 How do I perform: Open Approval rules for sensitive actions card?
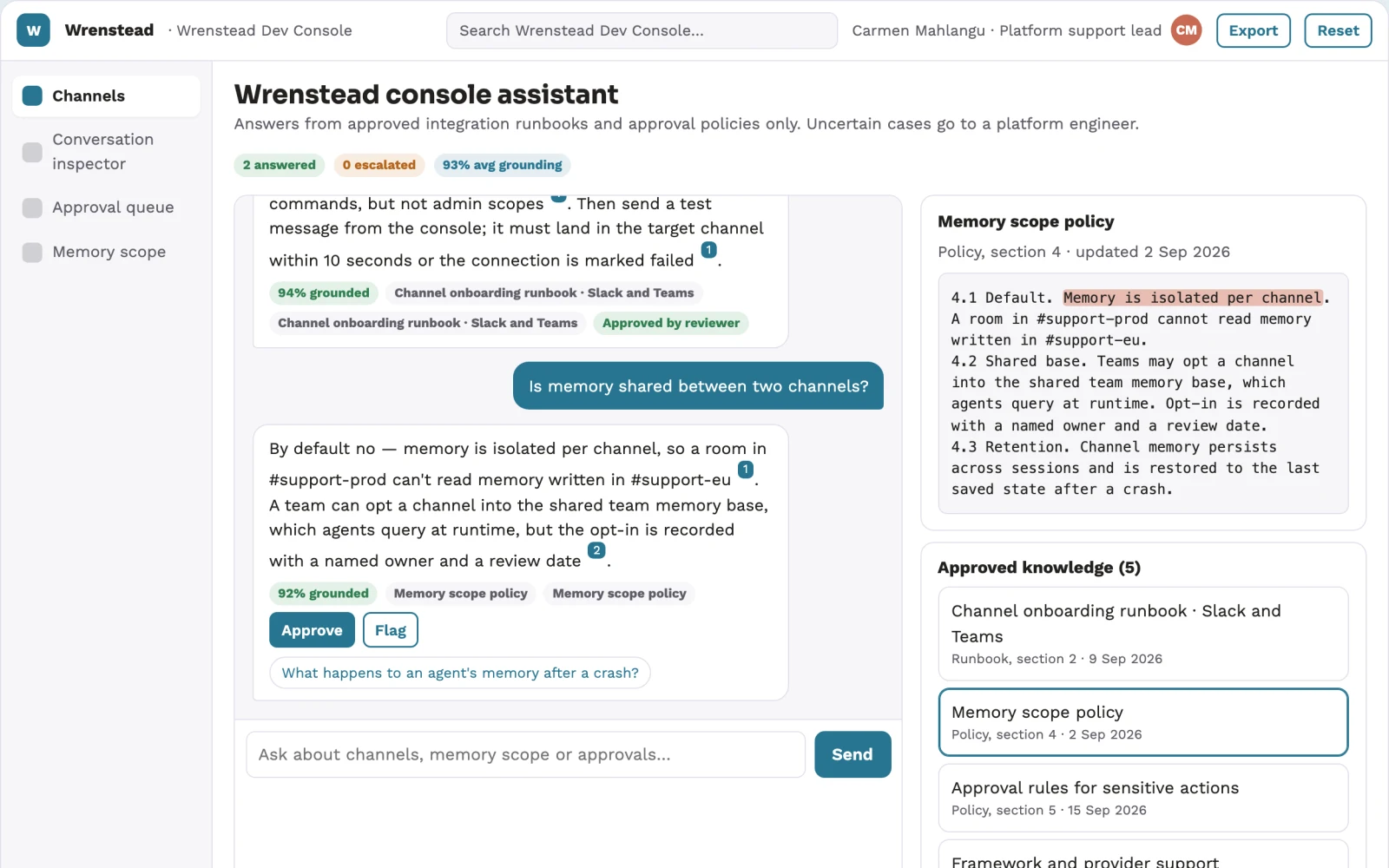(1143, 798)
